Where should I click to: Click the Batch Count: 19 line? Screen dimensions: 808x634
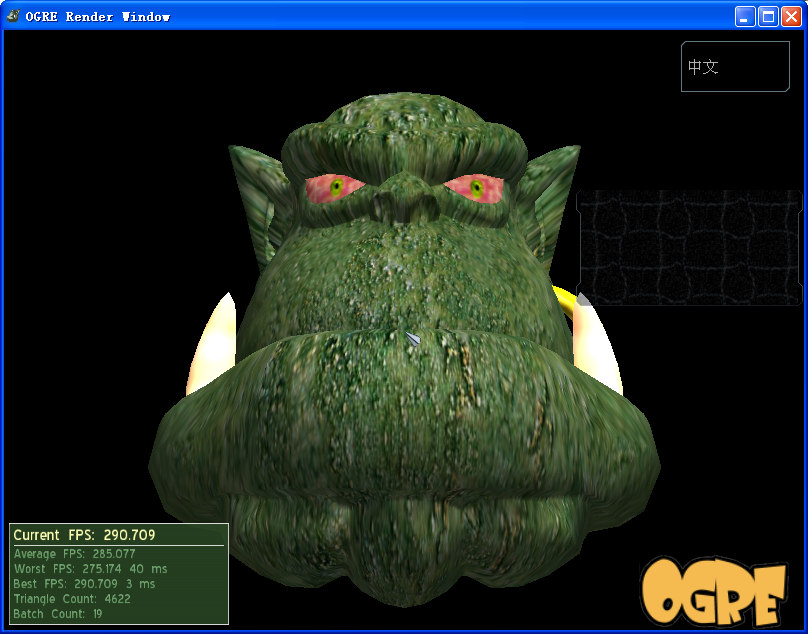(x=58, y=614)
